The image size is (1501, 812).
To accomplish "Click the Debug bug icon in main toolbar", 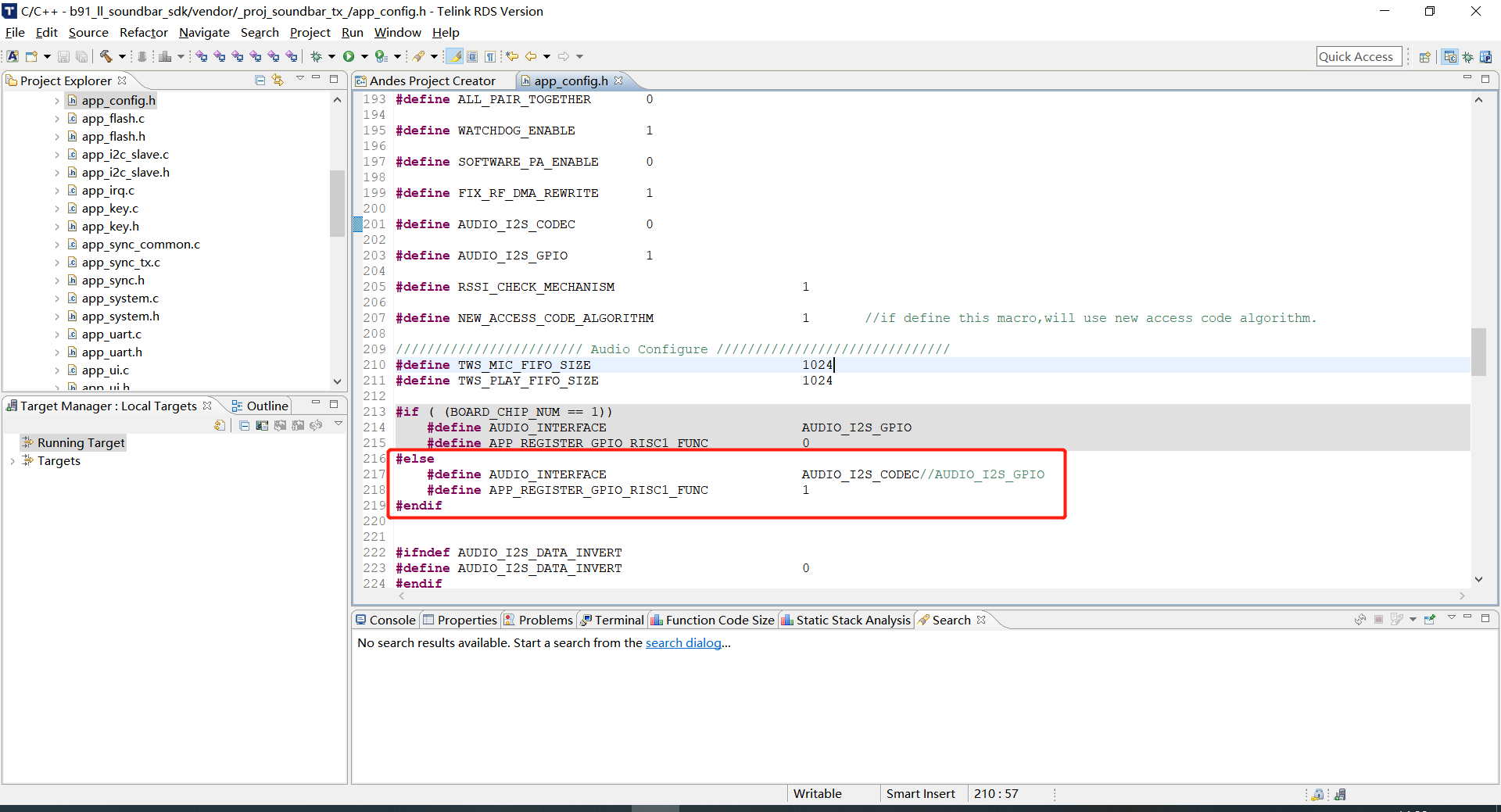I will click(x=317, y=56).
